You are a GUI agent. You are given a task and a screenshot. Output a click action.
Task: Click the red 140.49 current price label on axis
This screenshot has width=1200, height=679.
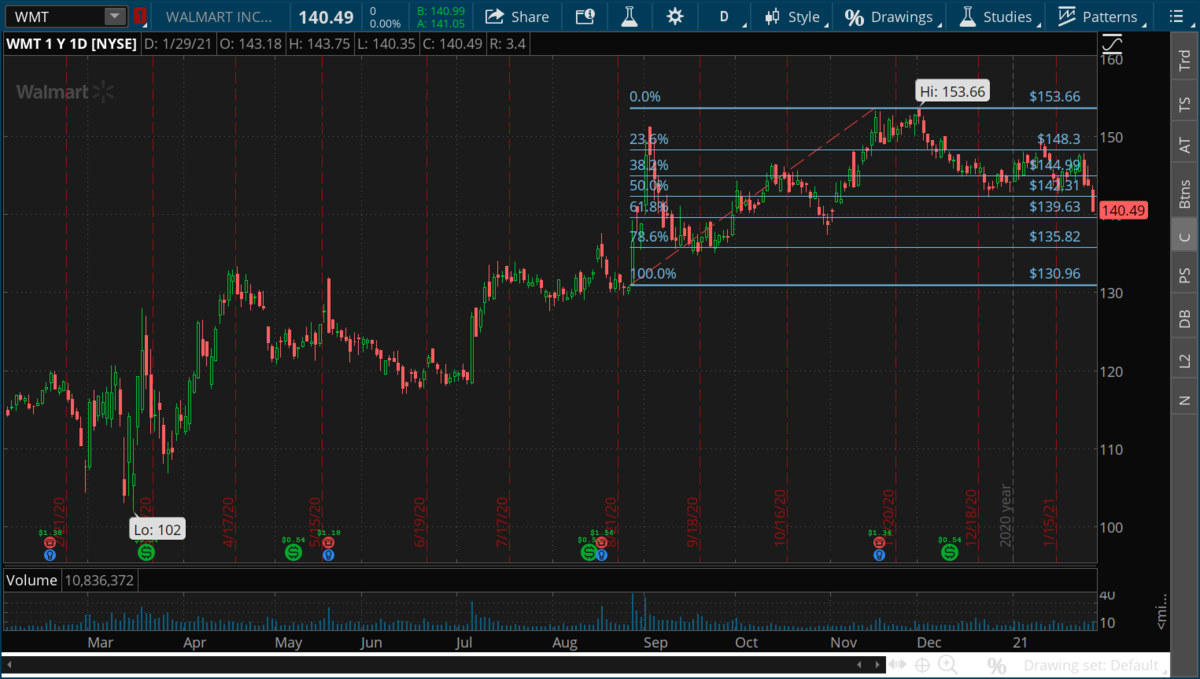point(1122,210)
